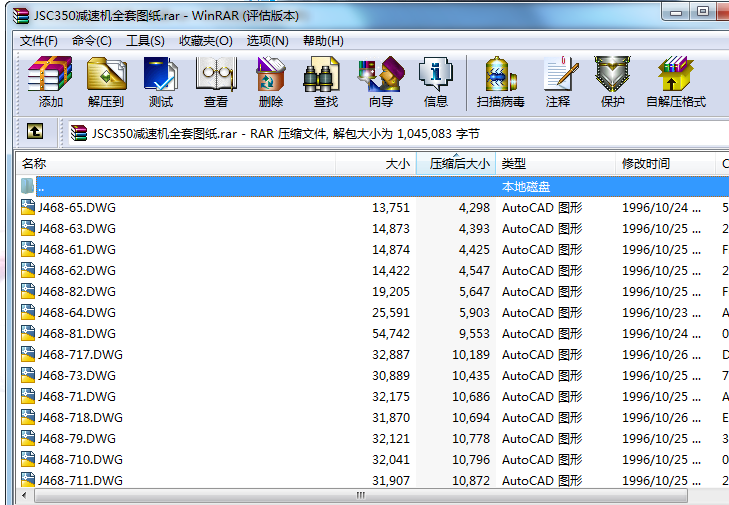Click the Protect (保护) shield icon
Viewport: 729px width, 505px height.
point(612,73)
